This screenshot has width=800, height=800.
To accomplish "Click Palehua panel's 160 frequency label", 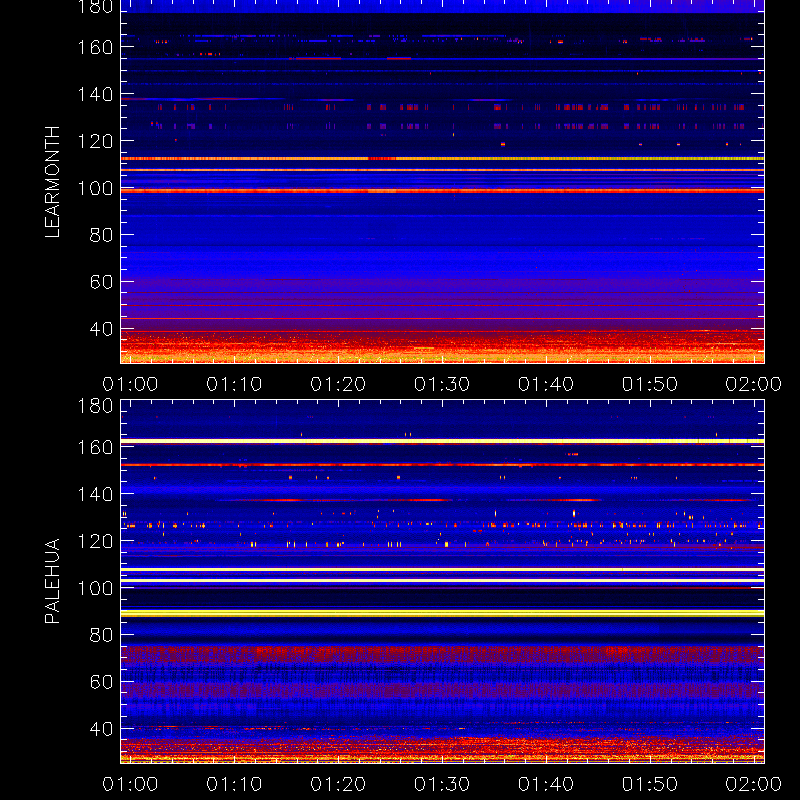I will (95, 447).
